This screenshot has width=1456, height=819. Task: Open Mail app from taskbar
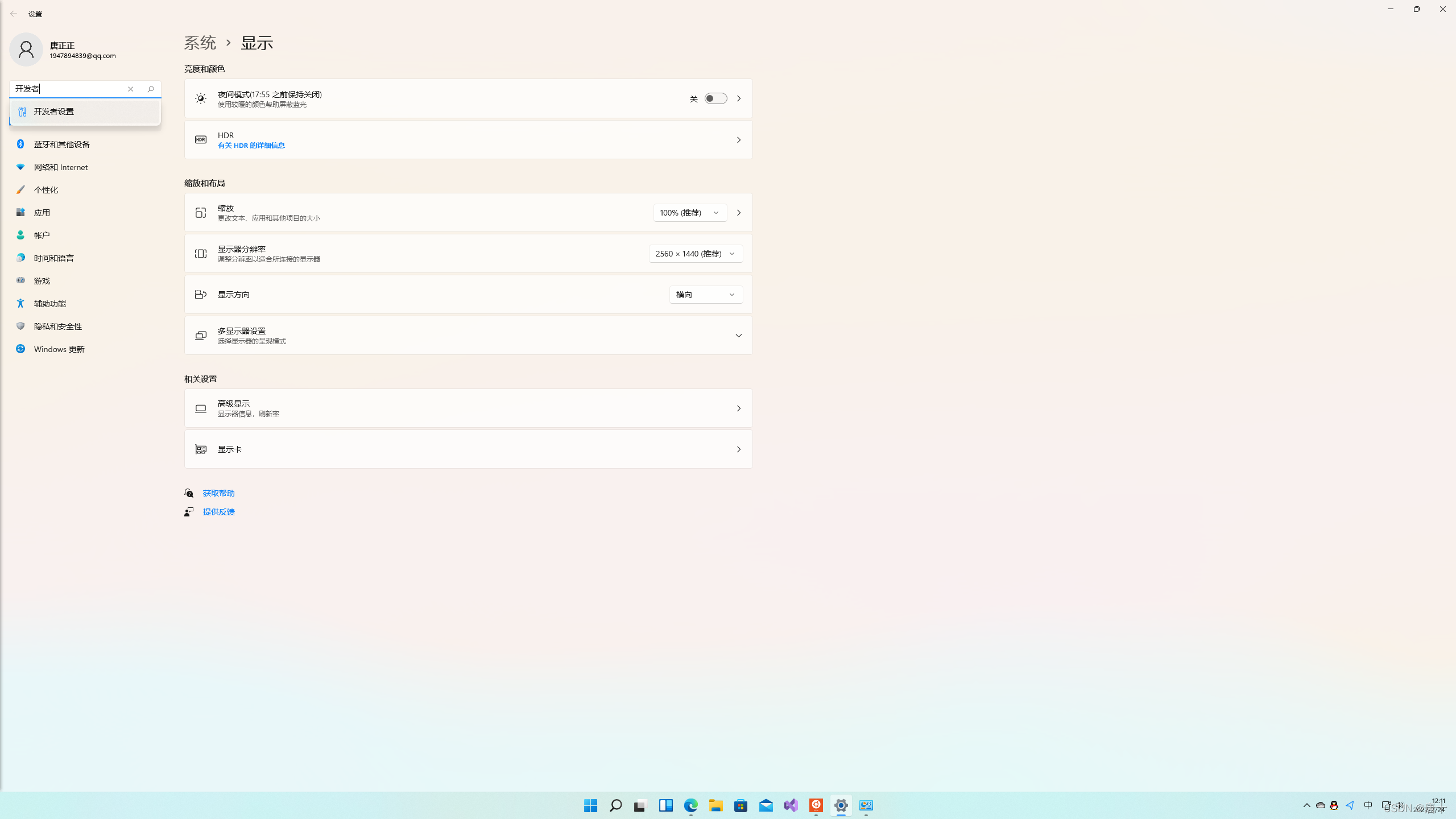[766, 805]
